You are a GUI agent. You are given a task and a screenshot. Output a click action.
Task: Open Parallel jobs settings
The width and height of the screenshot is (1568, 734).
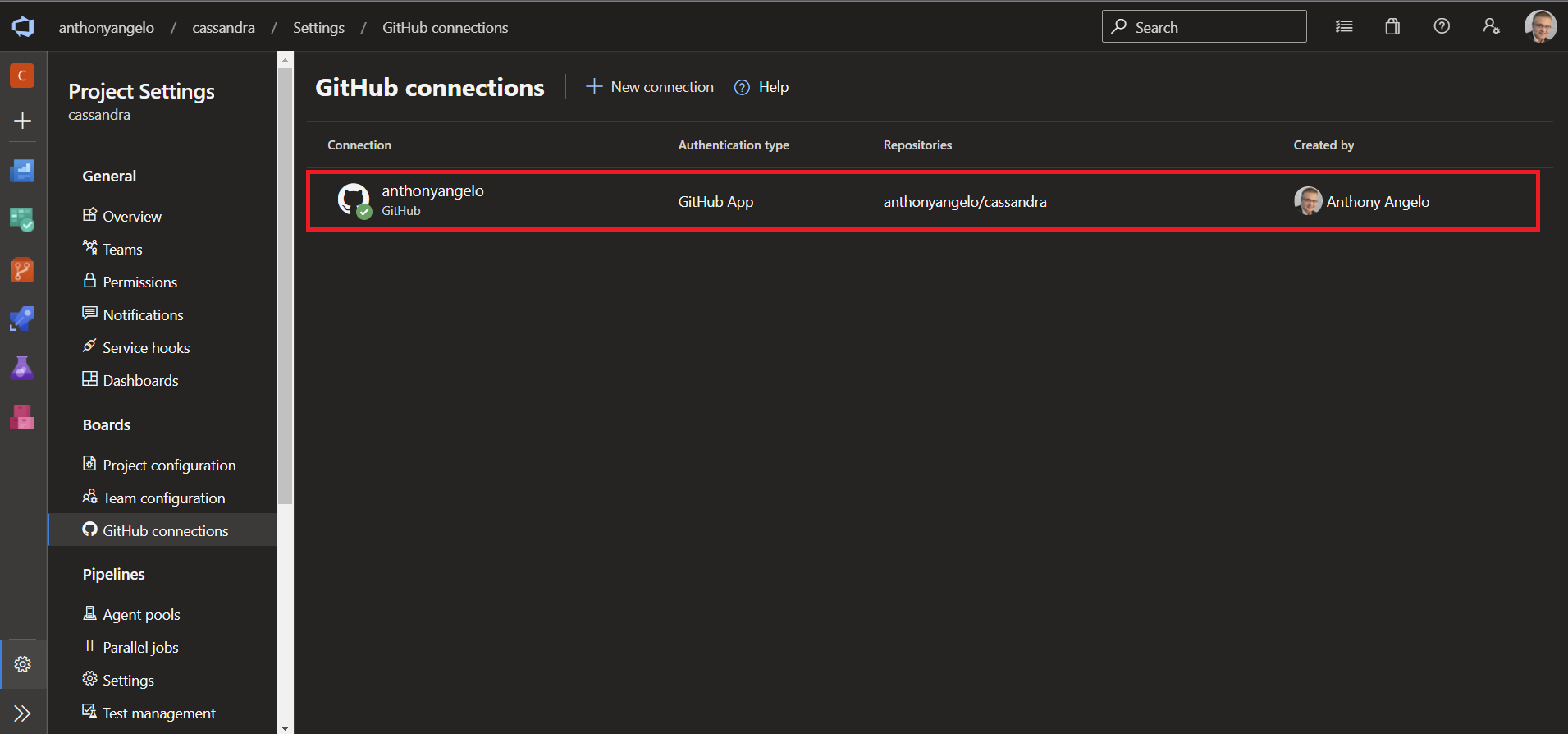(131, 647)
